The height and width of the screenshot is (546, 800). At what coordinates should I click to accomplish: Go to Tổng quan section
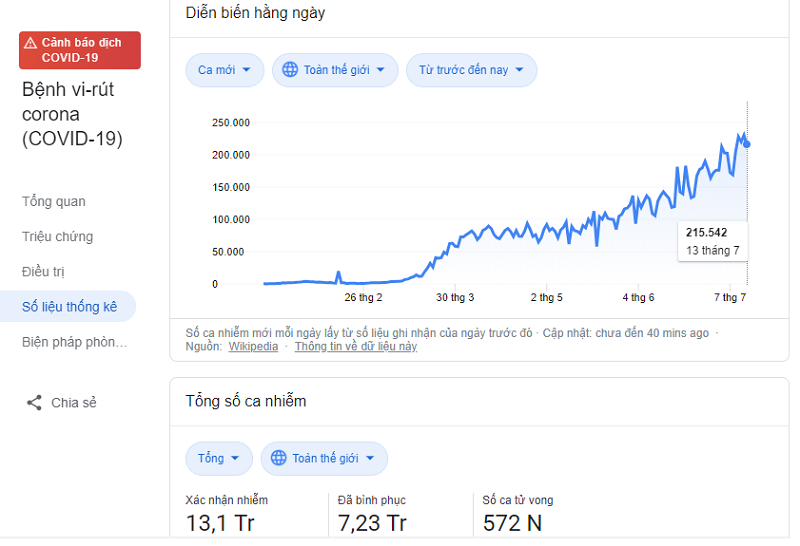(x=54, y=201)
